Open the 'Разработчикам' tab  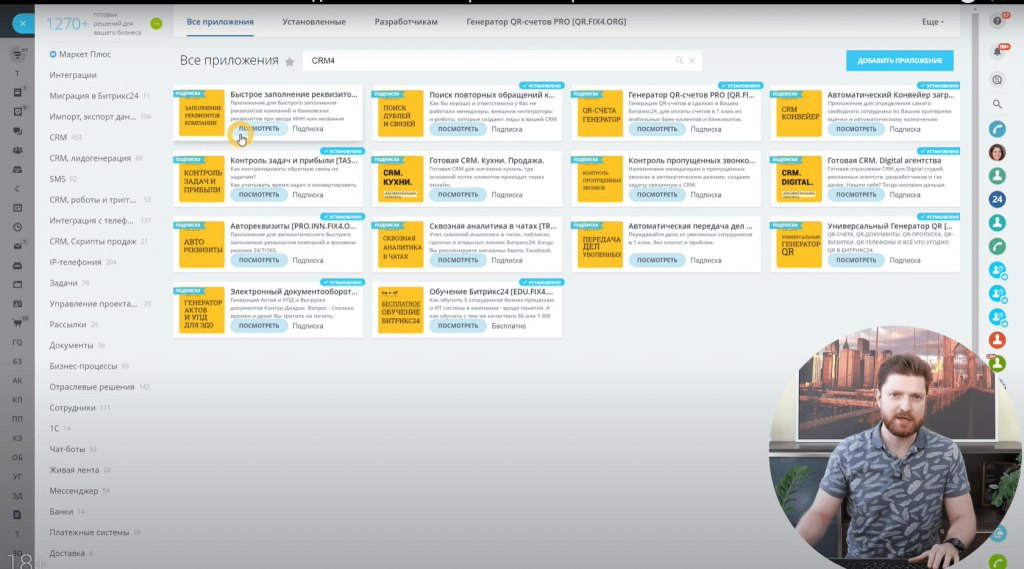click(x=406, y=22)
